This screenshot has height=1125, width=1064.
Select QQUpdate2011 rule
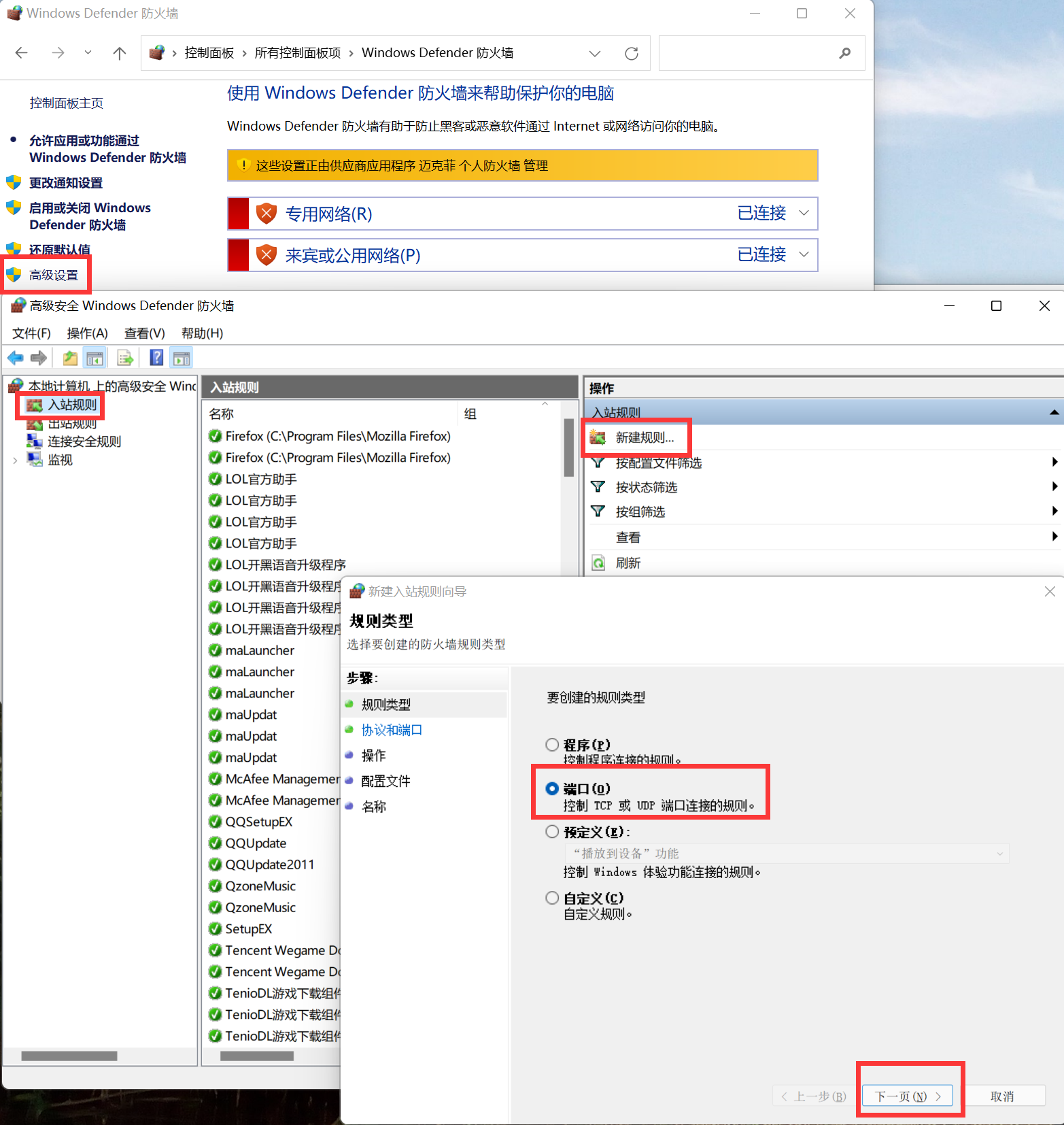click(270, 864)
